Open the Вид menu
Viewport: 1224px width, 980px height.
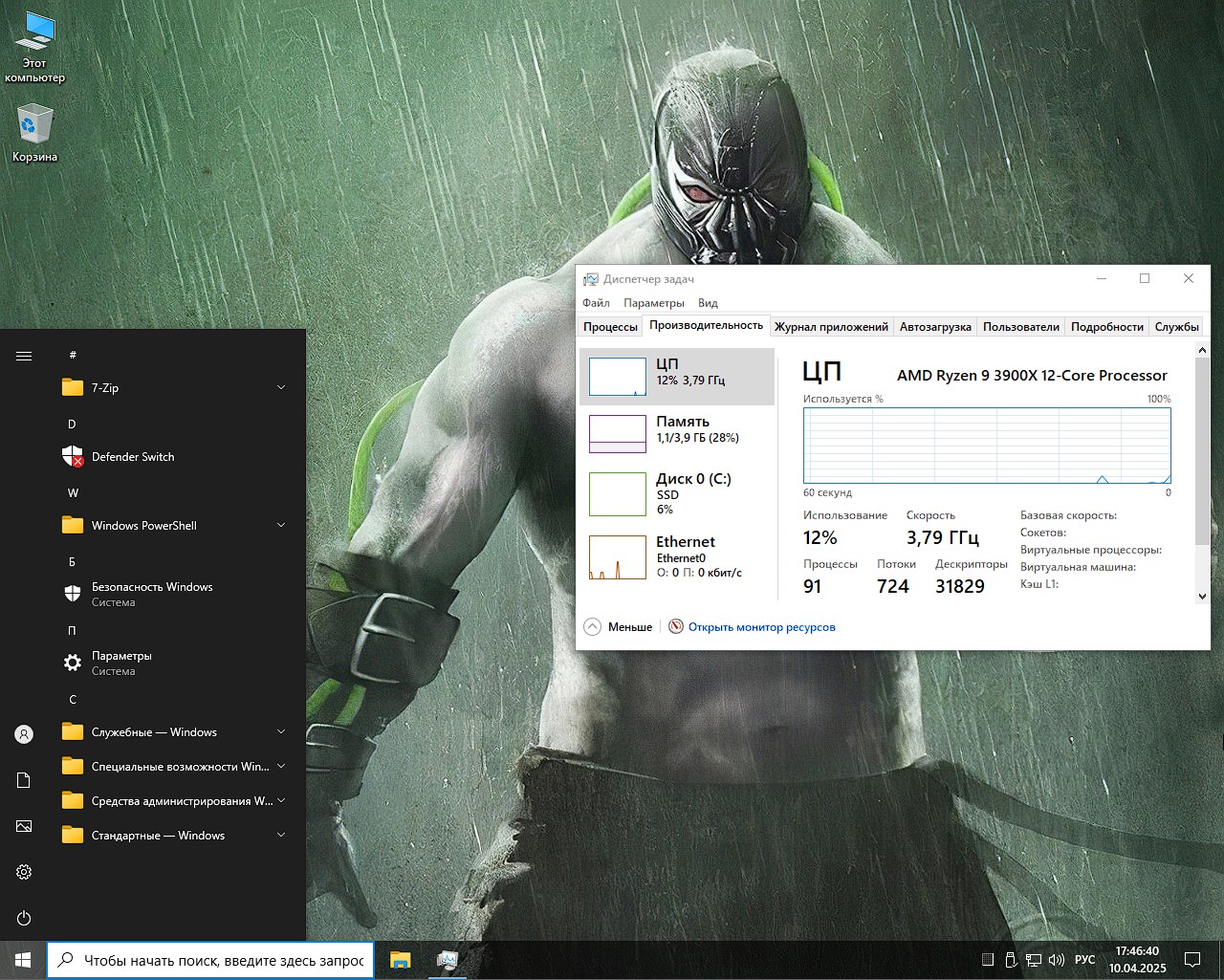(708, 303)
